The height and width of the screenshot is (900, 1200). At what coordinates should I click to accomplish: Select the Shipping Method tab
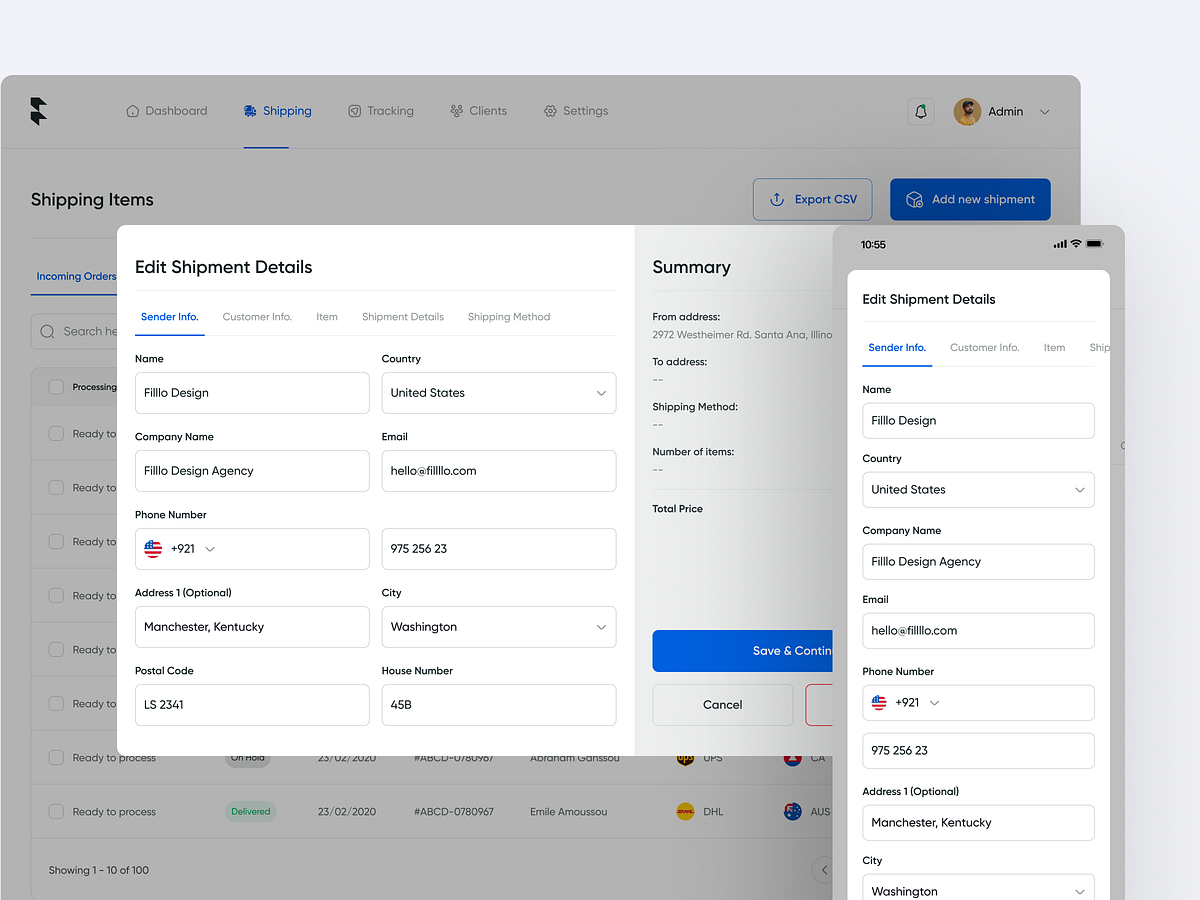pos(508,316)
